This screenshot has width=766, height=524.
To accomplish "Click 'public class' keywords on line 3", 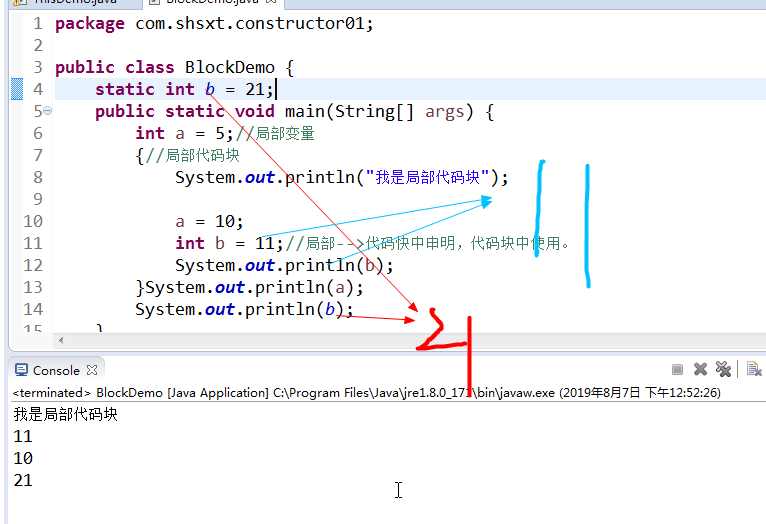I will point(114,68).
